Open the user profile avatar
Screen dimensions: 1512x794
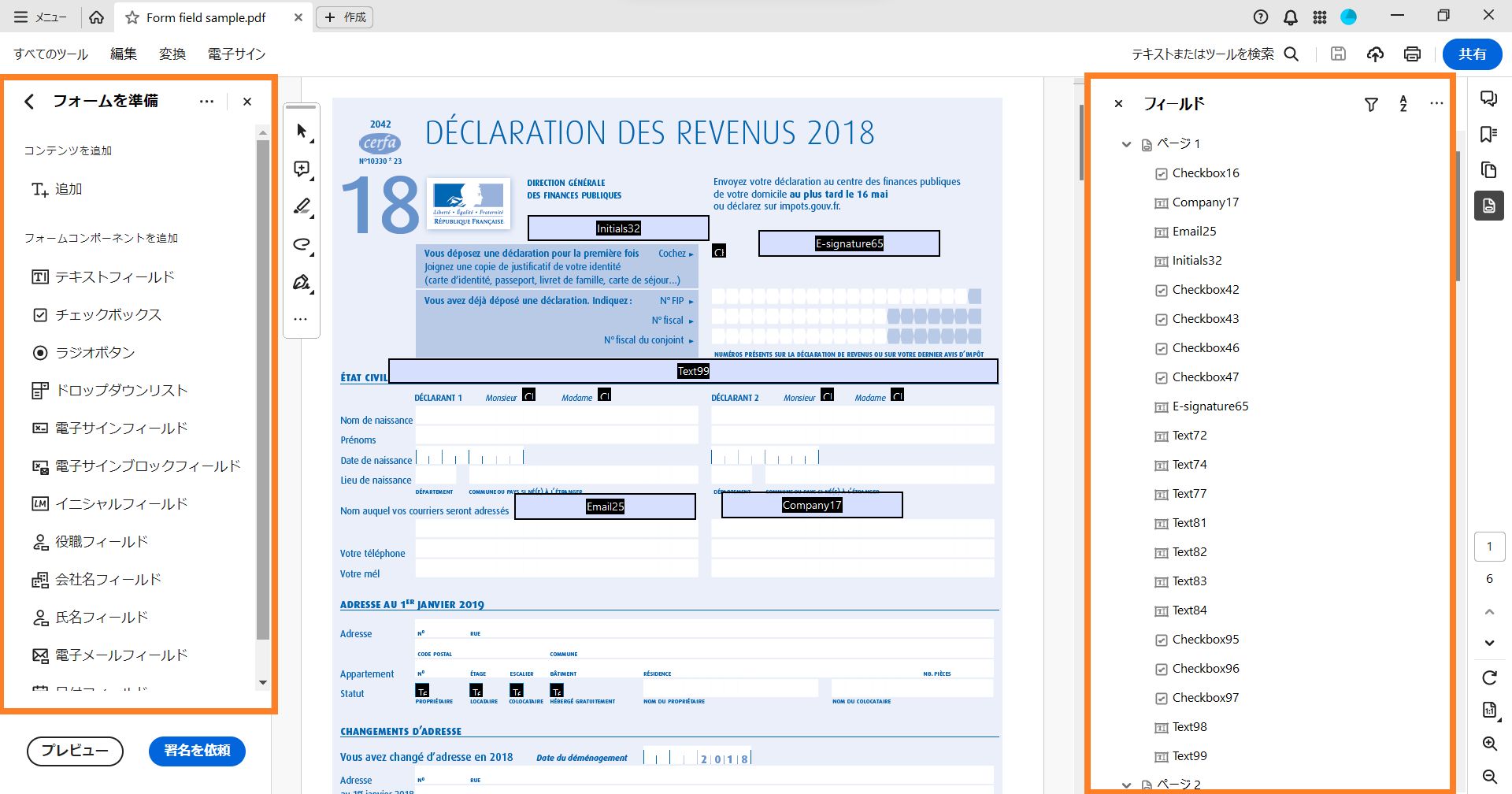pos(1348,17)
